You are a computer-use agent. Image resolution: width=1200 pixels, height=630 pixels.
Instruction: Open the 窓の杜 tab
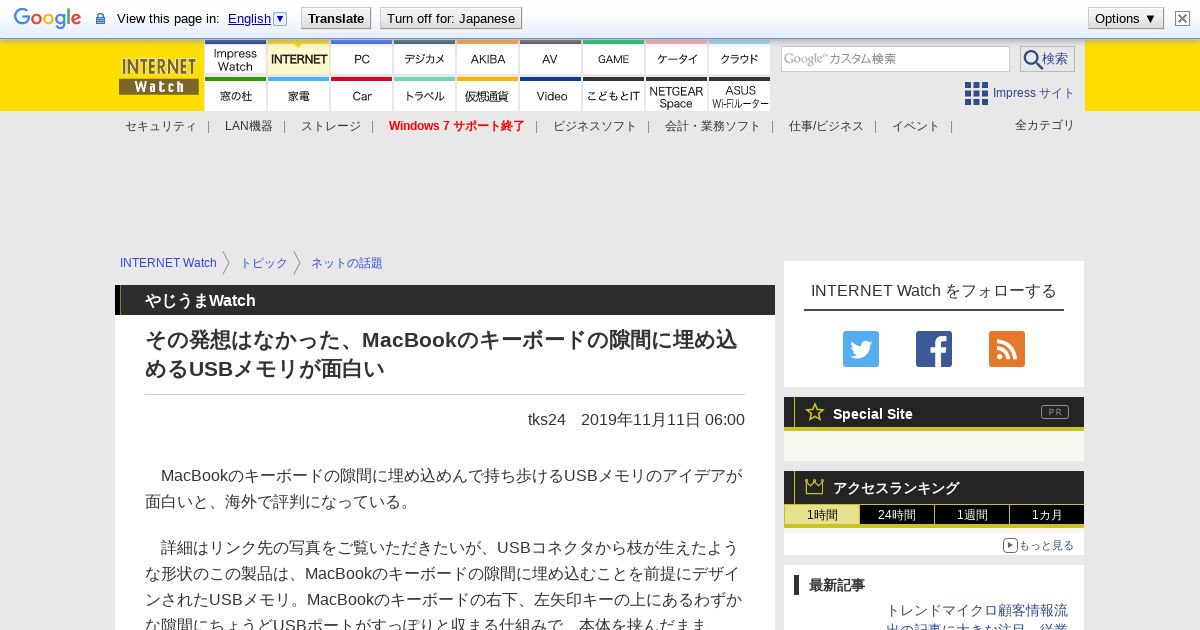[235, 95]
